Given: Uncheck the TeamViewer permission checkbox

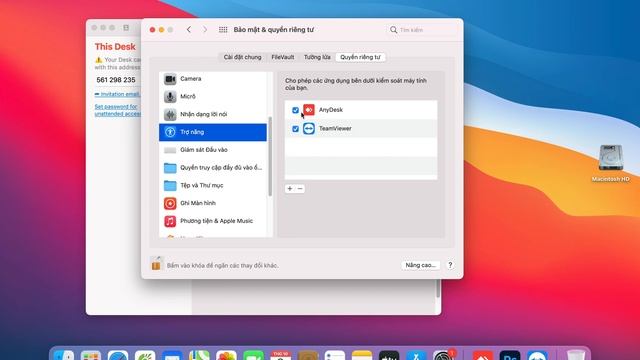Looking at the screenshot, I should click(296, 129).
